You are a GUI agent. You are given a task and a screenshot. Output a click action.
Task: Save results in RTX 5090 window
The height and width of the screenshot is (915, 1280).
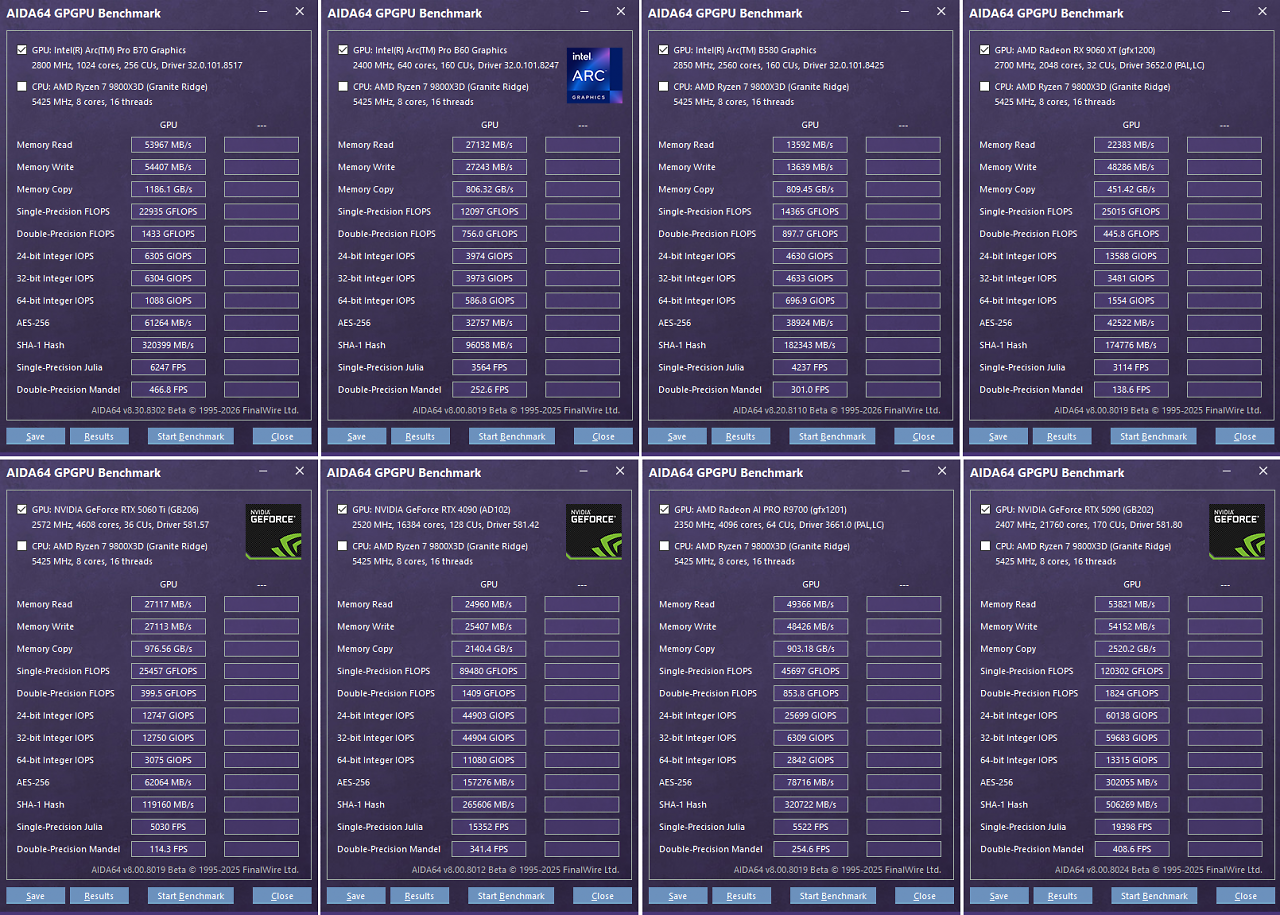(999, 896)
